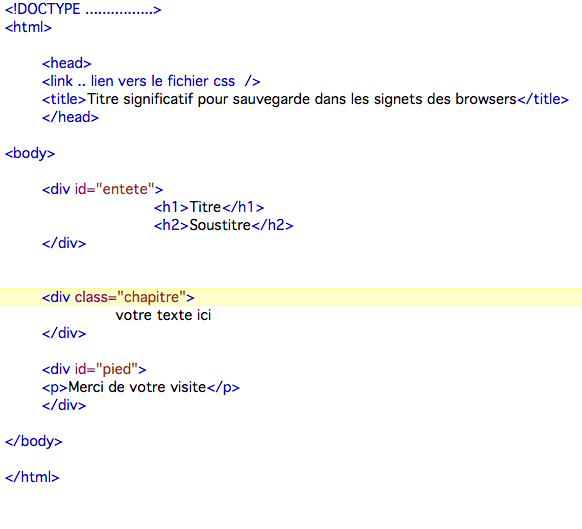Click the closing html tag

point(32,477)
